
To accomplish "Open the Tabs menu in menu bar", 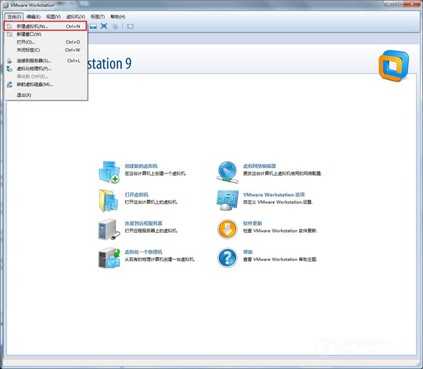I will [98, 17].
